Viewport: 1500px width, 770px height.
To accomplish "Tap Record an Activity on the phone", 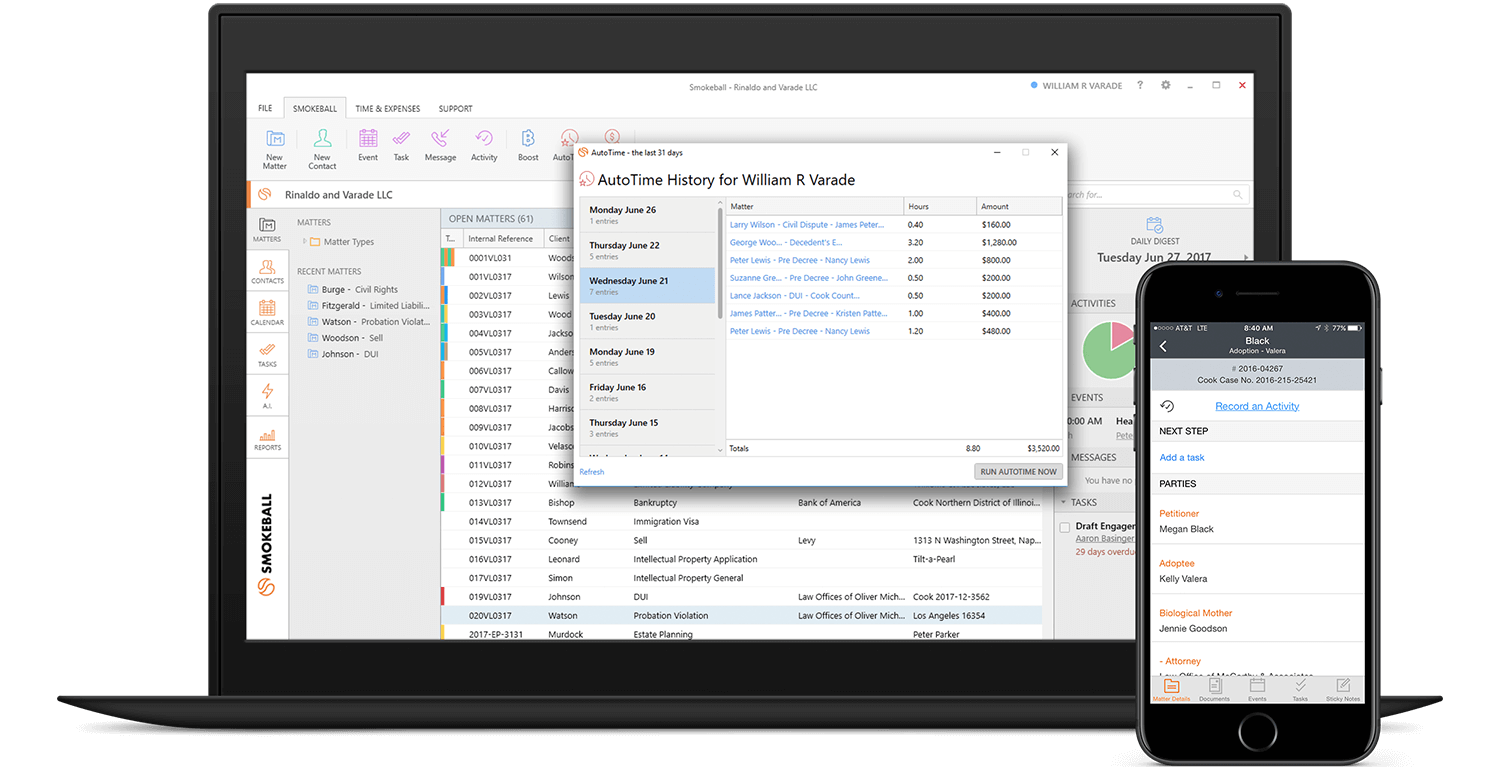I will [x=1257, y=406].
